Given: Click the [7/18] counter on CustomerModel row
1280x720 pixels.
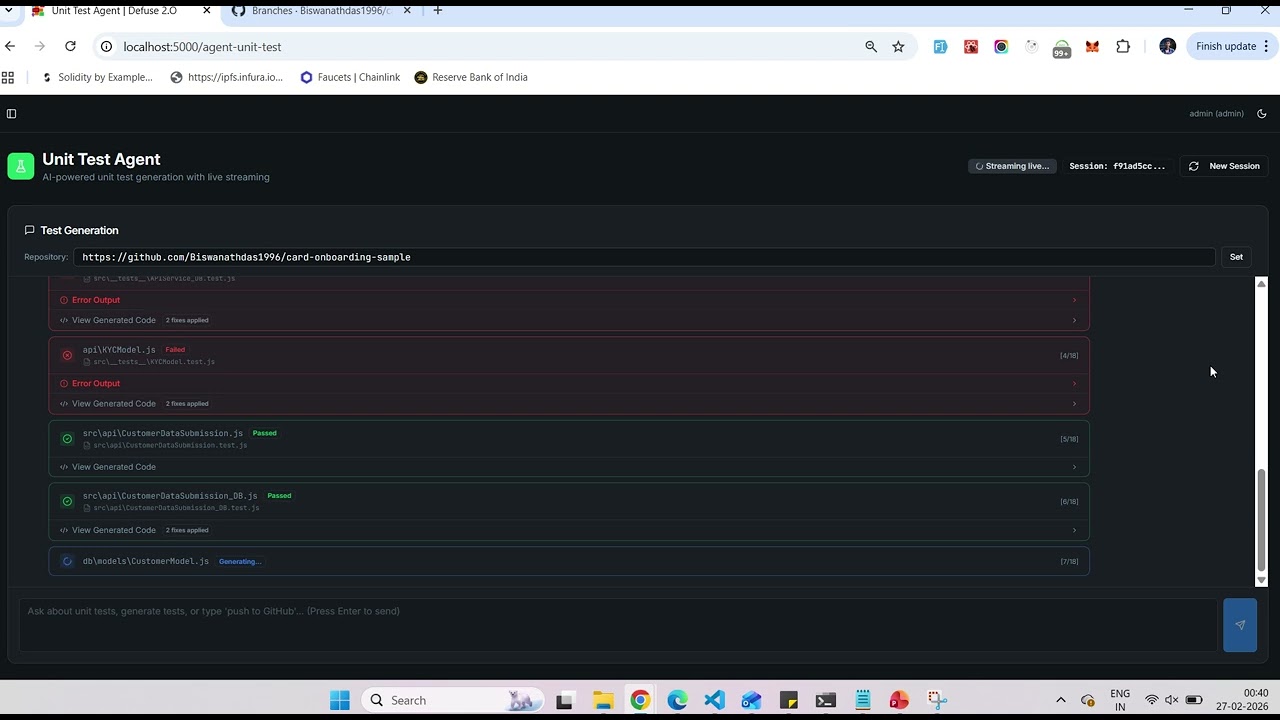Looking at the screenshot, I should pos(1069,561).
